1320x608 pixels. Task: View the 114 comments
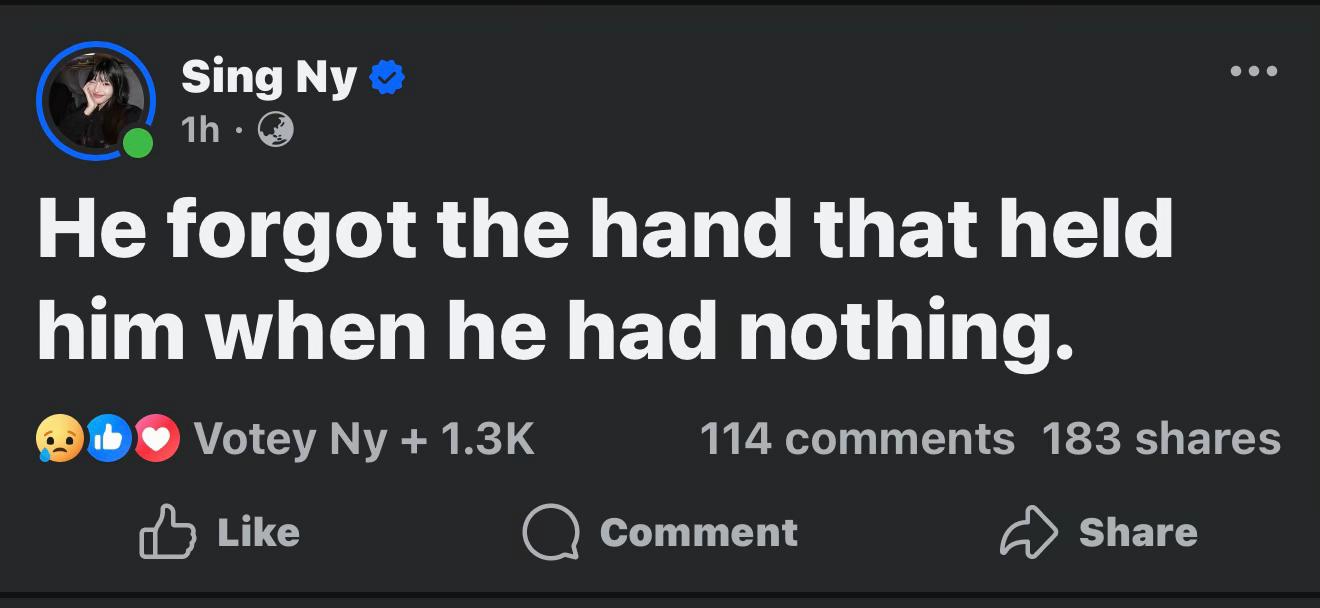tap(857, 439)
